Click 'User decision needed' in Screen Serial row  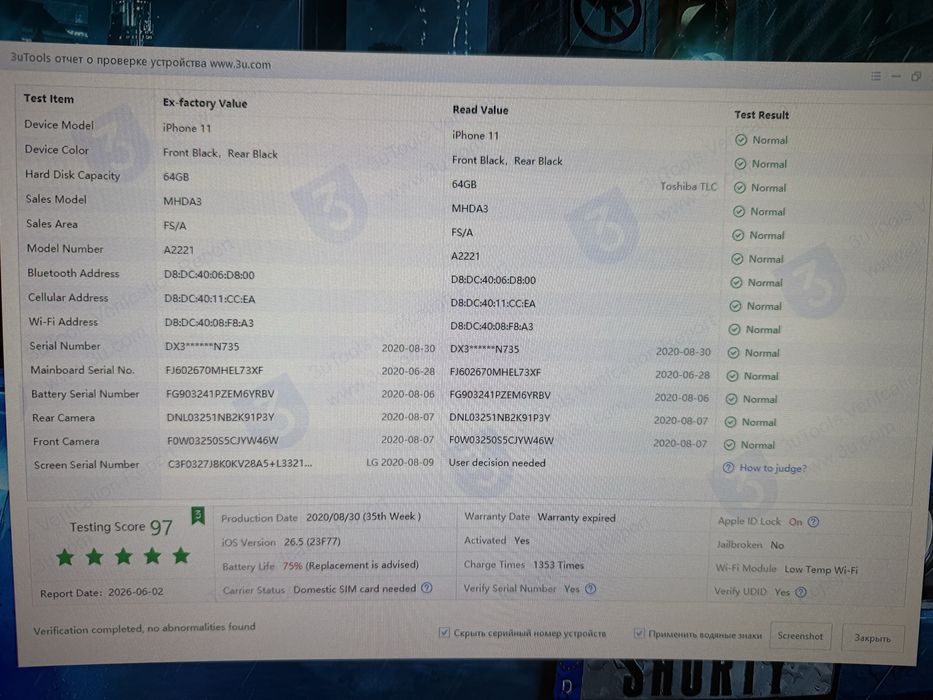pos(497,463)
